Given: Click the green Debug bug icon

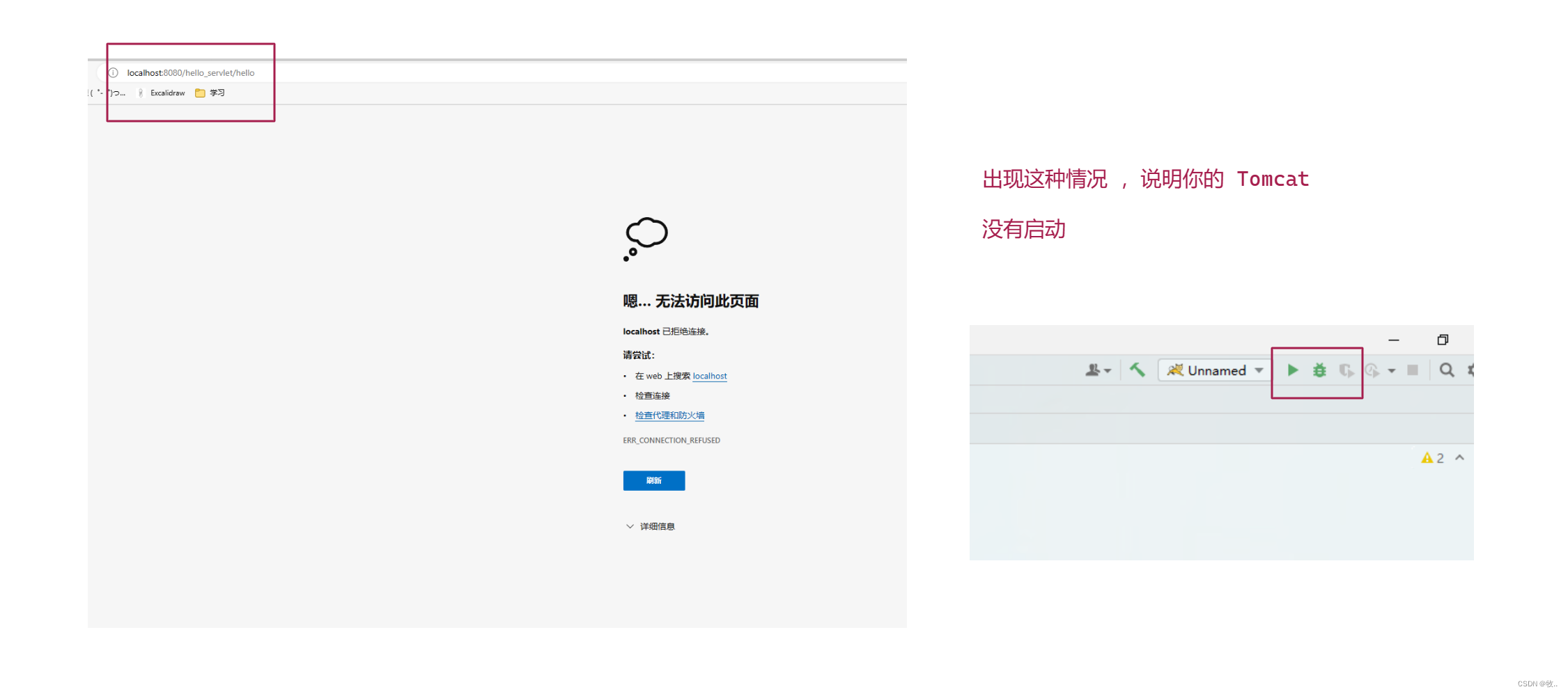Looking at the screenshot, I should 1319,370.
